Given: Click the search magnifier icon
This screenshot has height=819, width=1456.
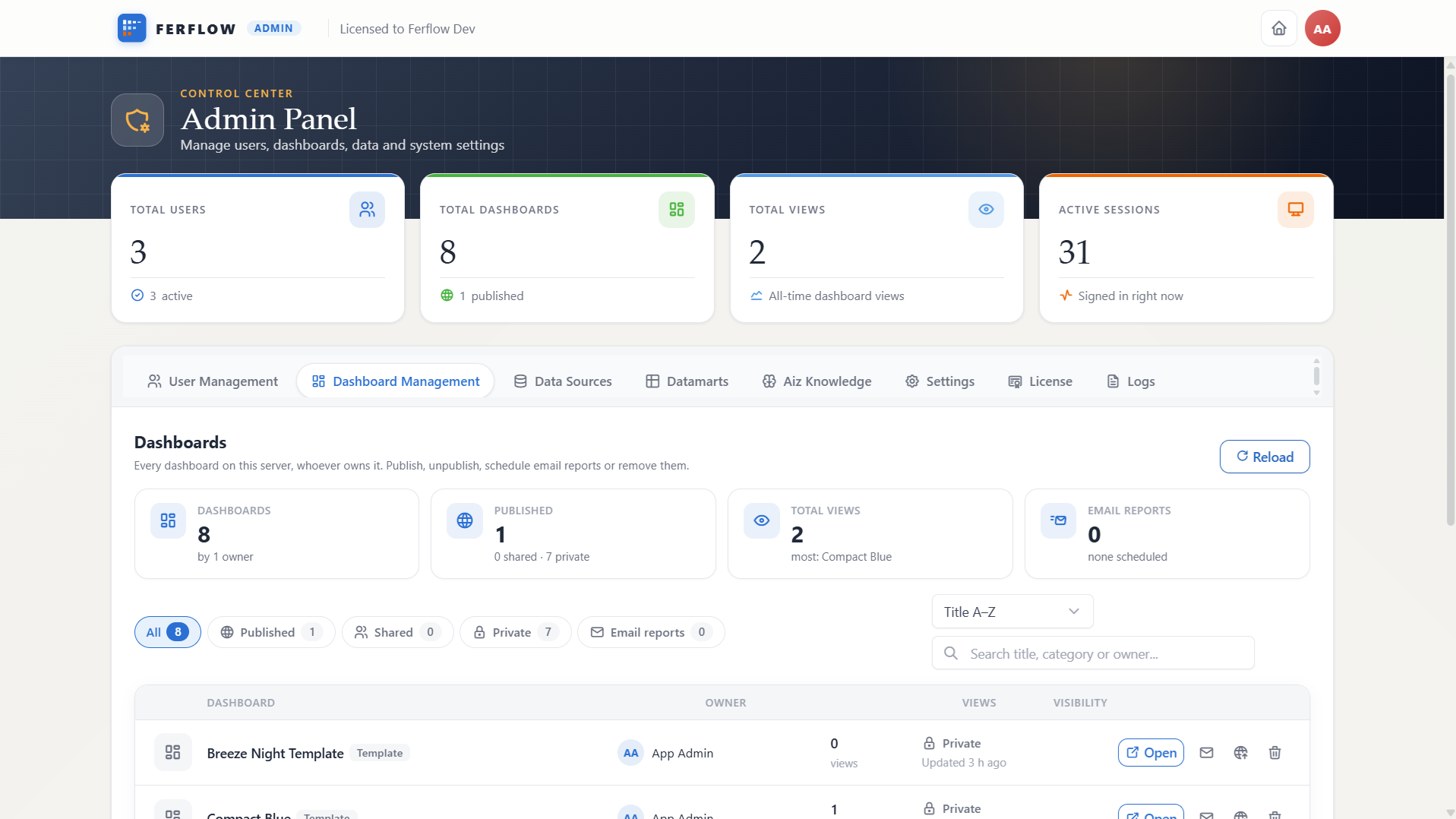Looking at the screenshot, I should (950, 653).
